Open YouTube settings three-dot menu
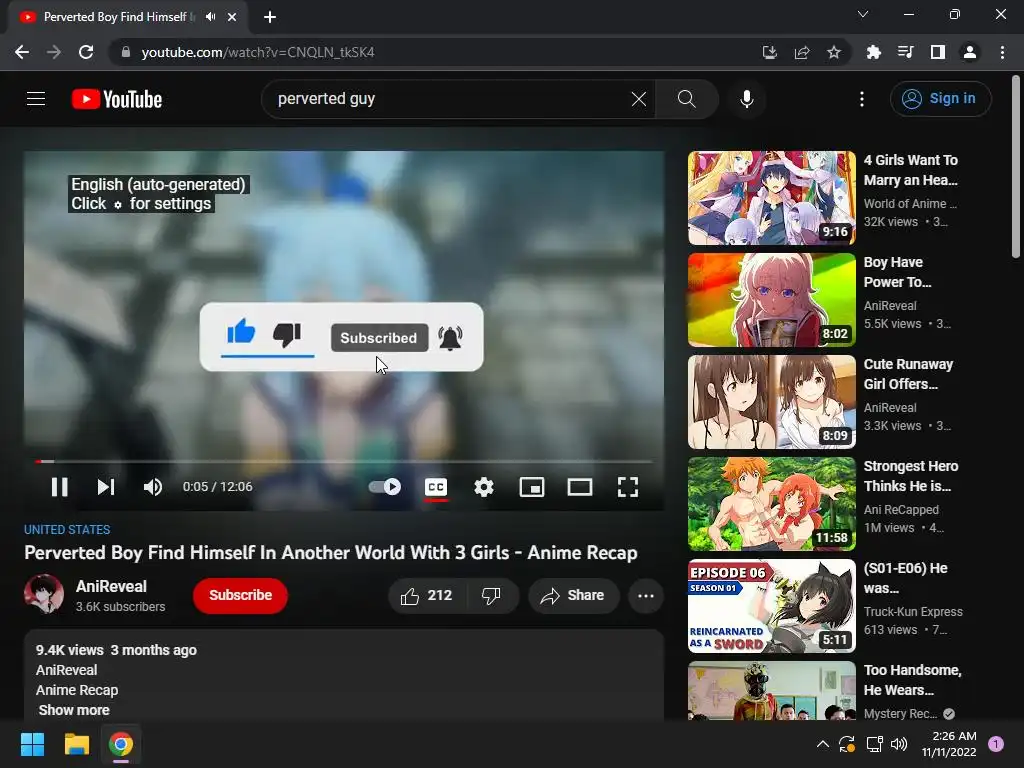Viewport: 1024px width, 768px height. coord(861,99)
